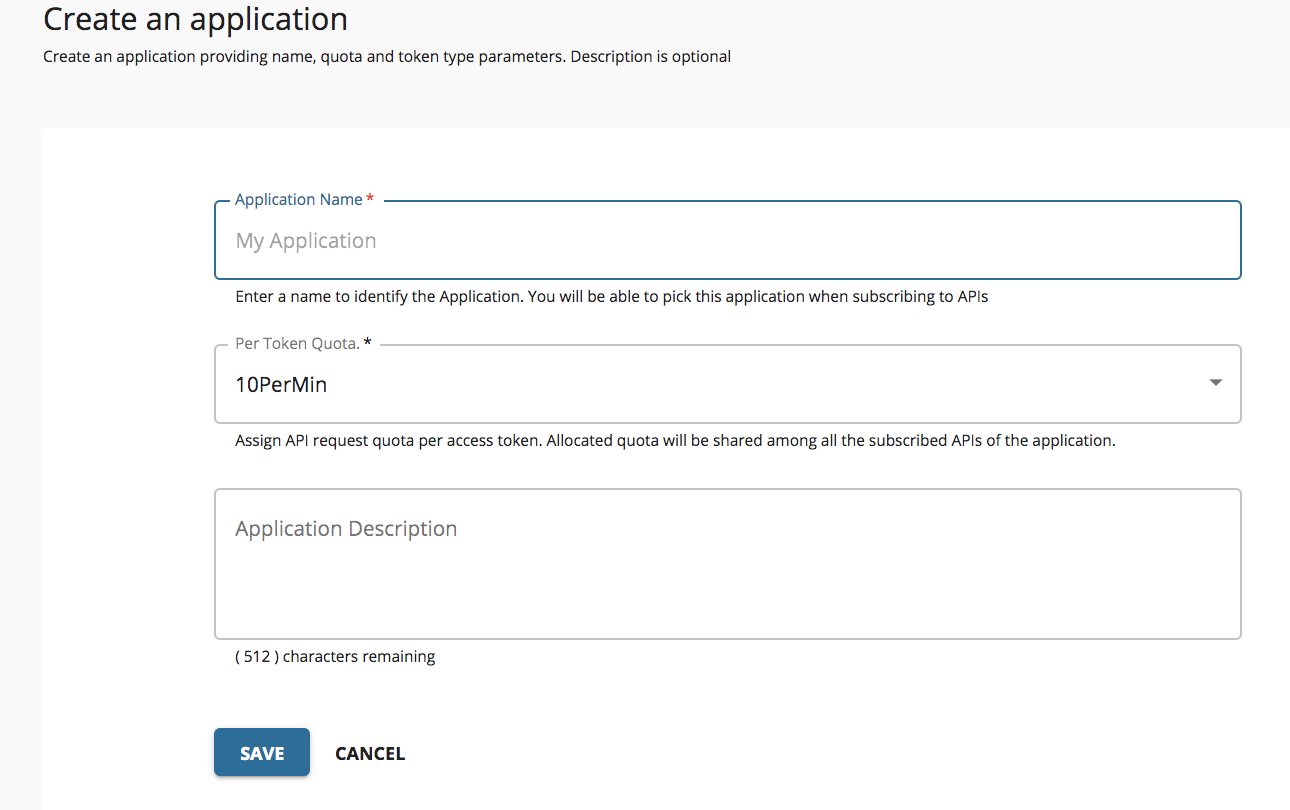
Task: Click the Create an application heading
Action: point(195,19)
